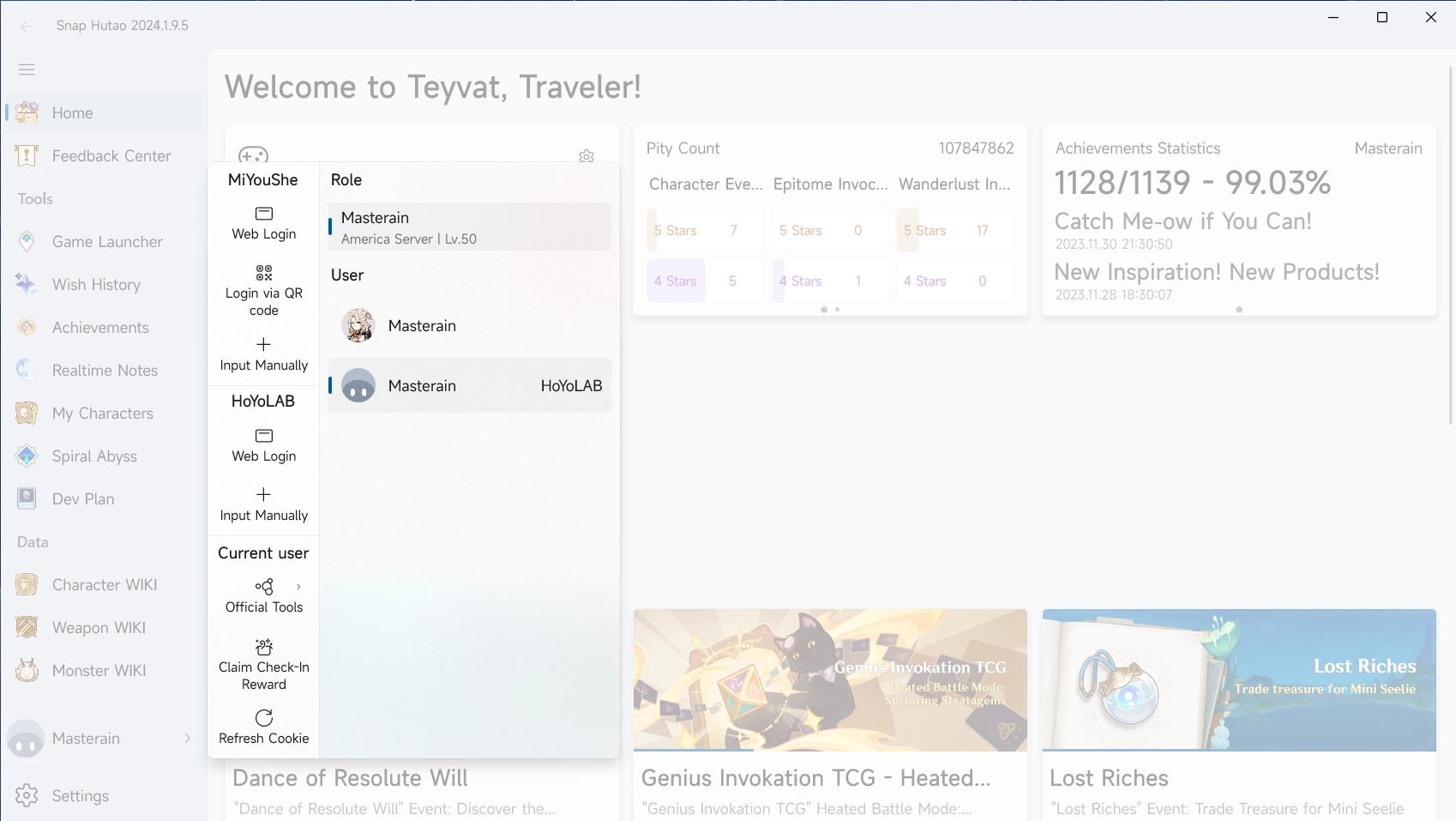Screen dimensions: 1456x821
Task: Open Home in the sidebar
Action: (x=103, y=112)
